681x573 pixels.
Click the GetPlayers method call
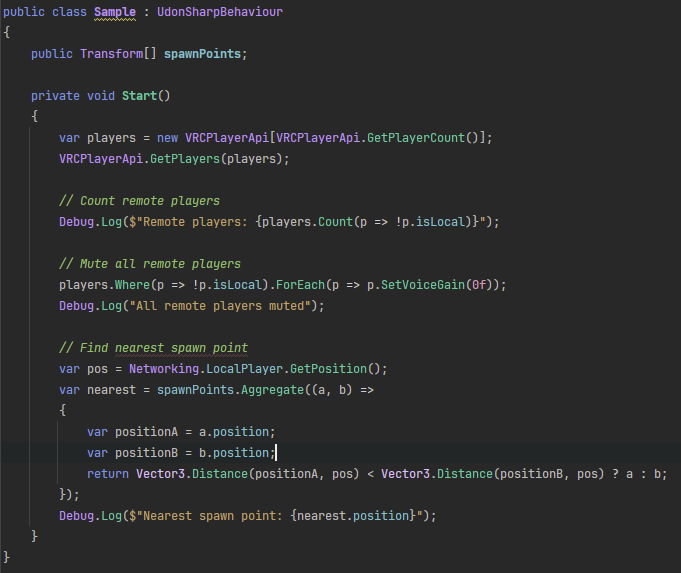[182, 158]
